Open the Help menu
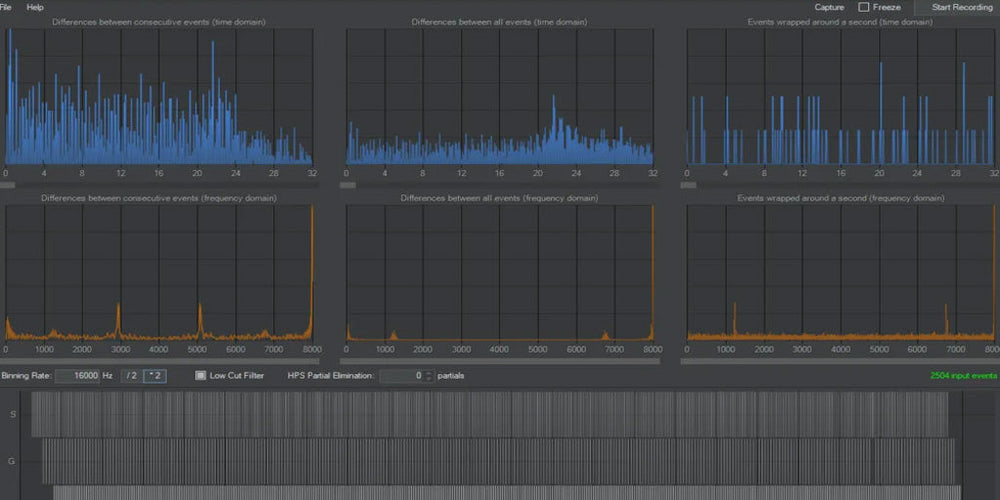The height and width of the screenshot is (500, 1000). (x=35, y=7)
